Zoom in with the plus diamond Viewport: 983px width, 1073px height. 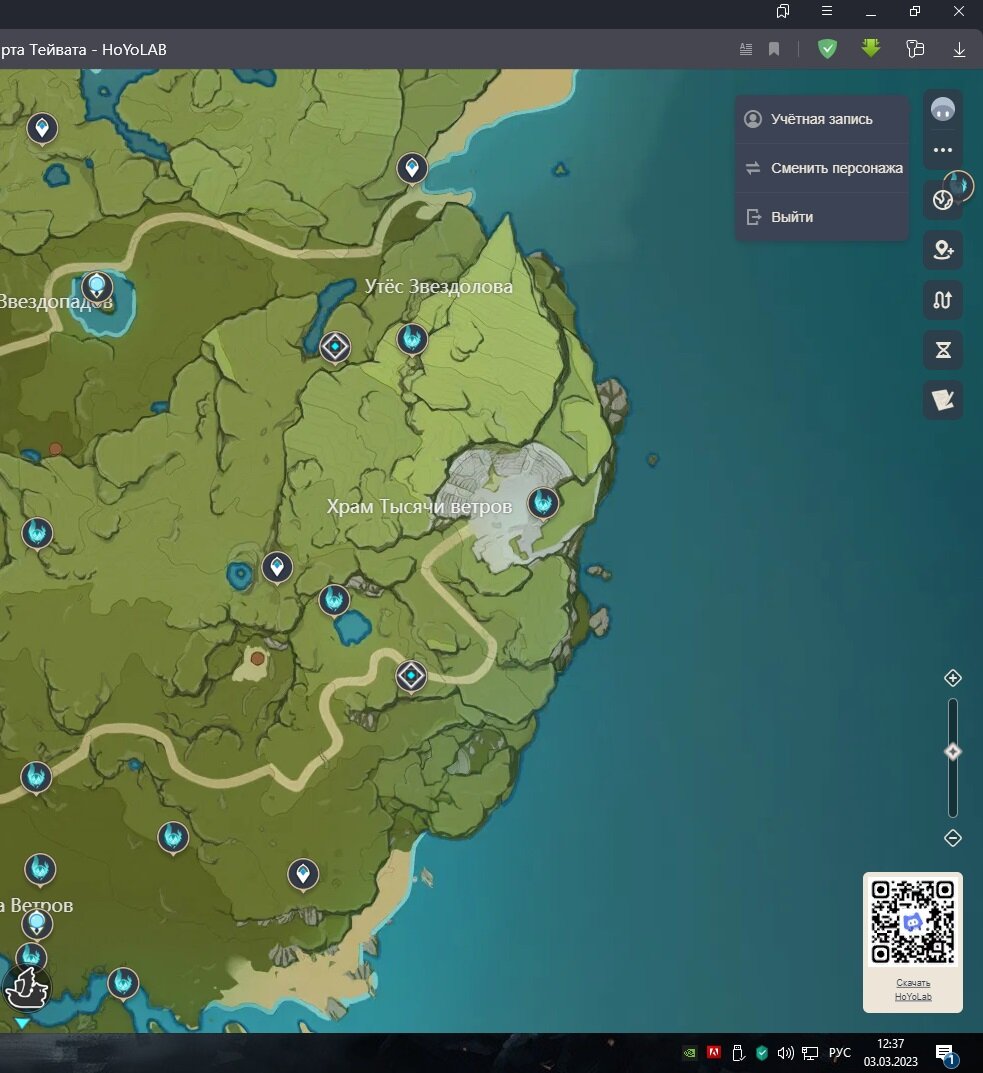953,678
